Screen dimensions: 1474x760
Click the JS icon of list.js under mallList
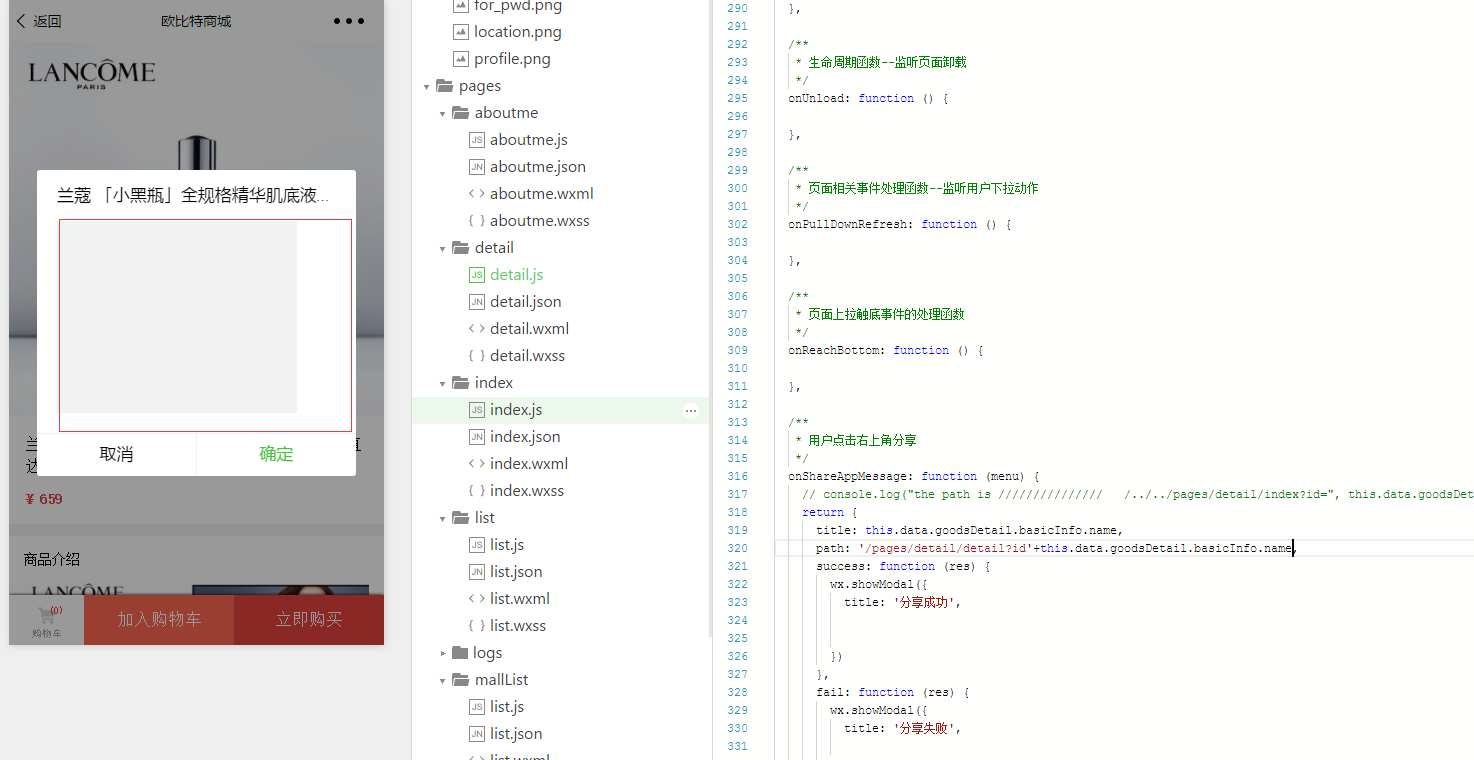[477, 707]
